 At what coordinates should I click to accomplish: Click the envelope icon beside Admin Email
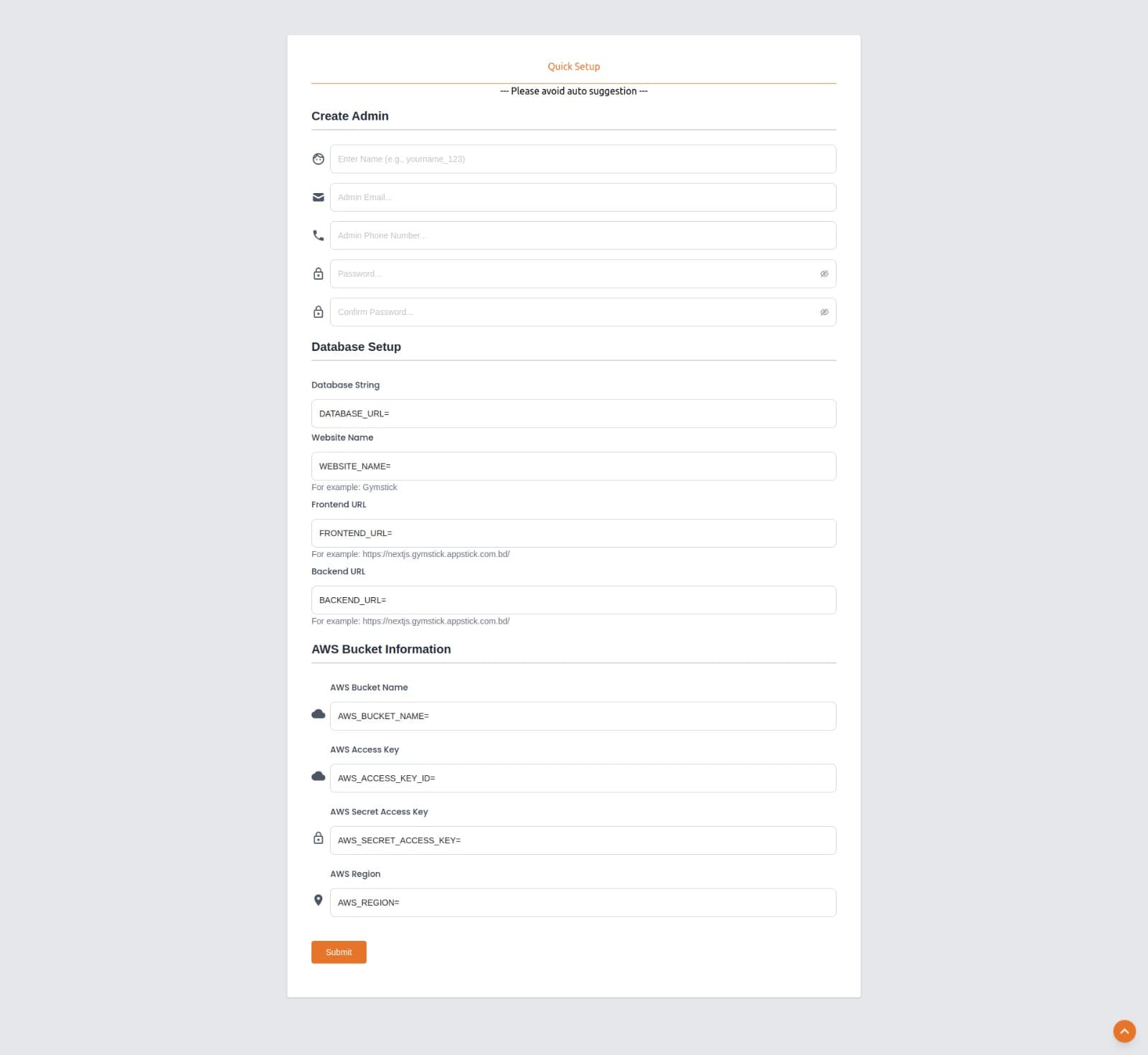point(319,197)
